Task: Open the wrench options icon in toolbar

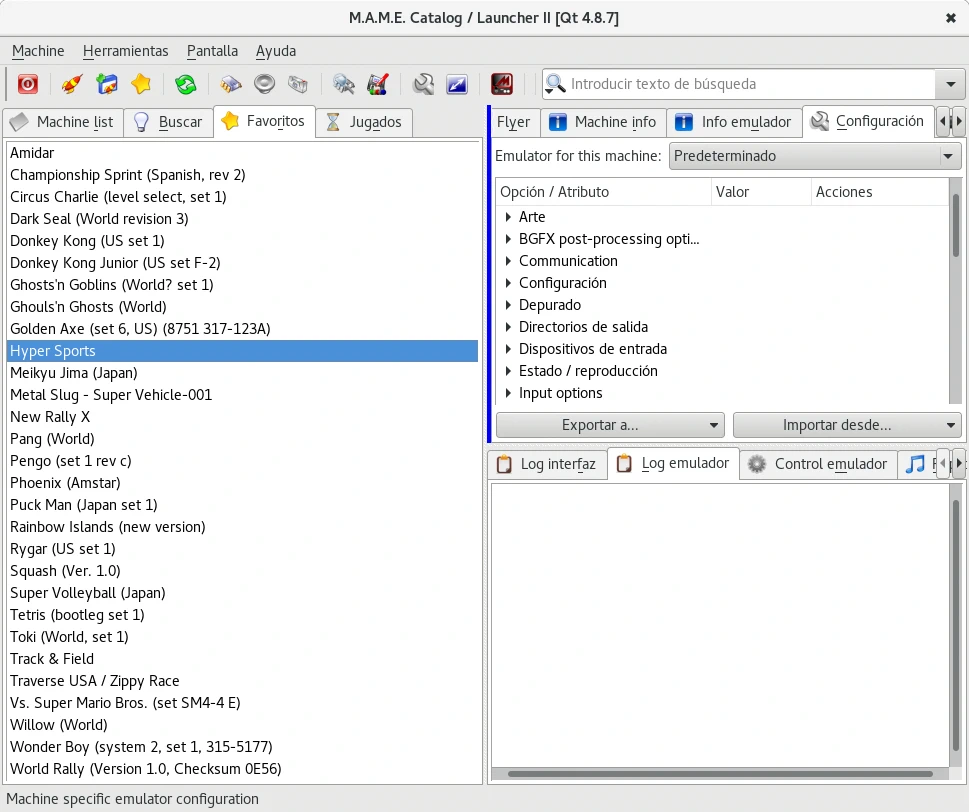Action: 423,84
